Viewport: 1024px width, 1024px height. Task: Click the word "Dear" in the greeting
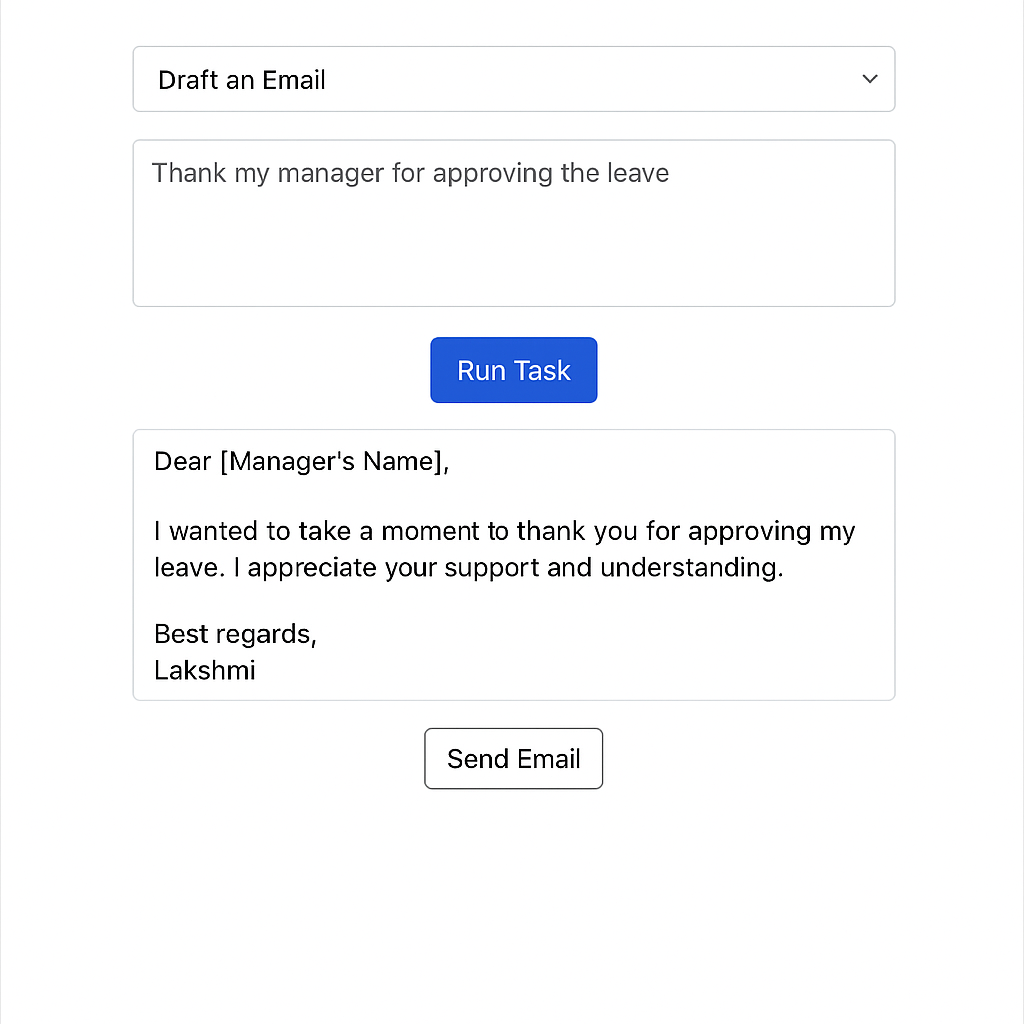tap(183, 461)
